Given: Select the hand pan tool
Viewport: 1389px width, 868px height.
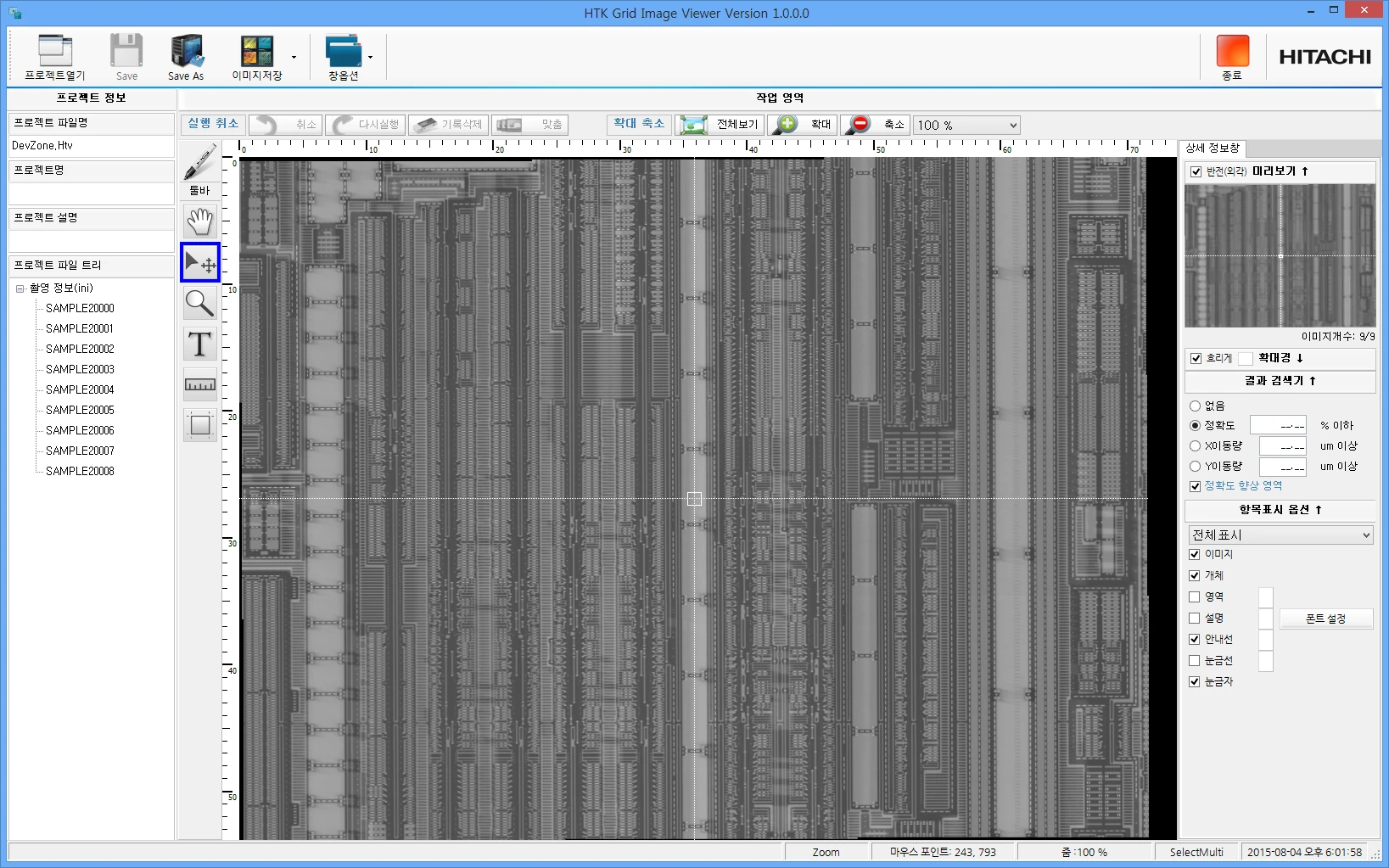Looking at the screenshot, I should click(x=200, y=221).
